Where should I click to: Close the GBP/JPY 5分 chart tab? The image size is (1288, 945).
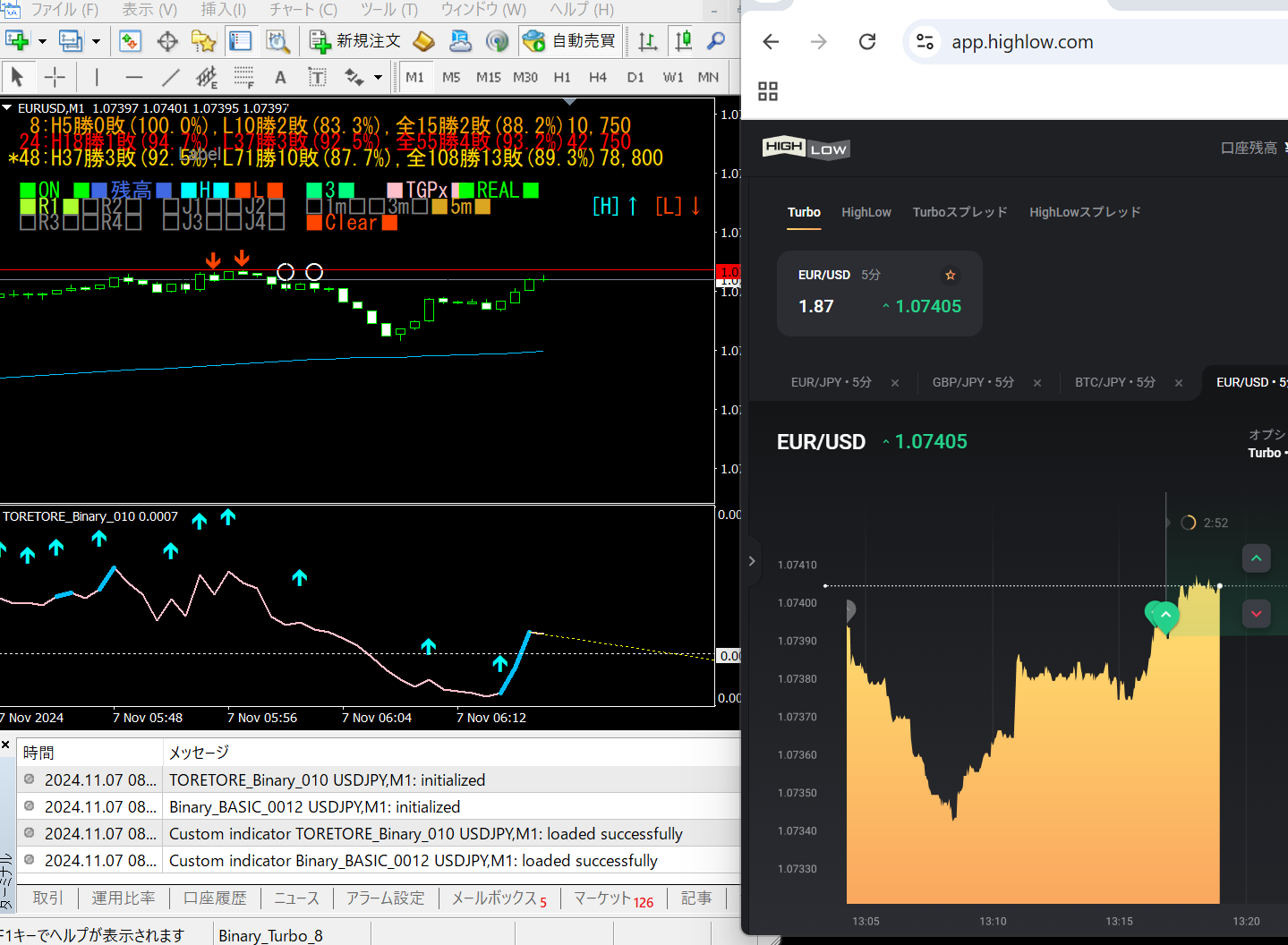tap(1037, 383)
